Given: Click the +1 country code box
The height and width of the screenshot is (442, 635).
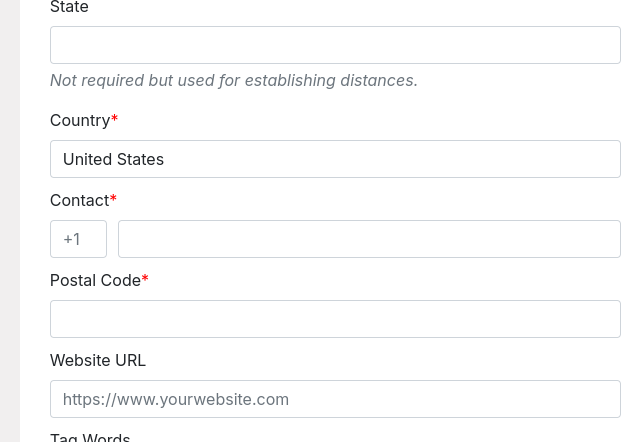Looking at the screenshot, I should click(78, 239).
